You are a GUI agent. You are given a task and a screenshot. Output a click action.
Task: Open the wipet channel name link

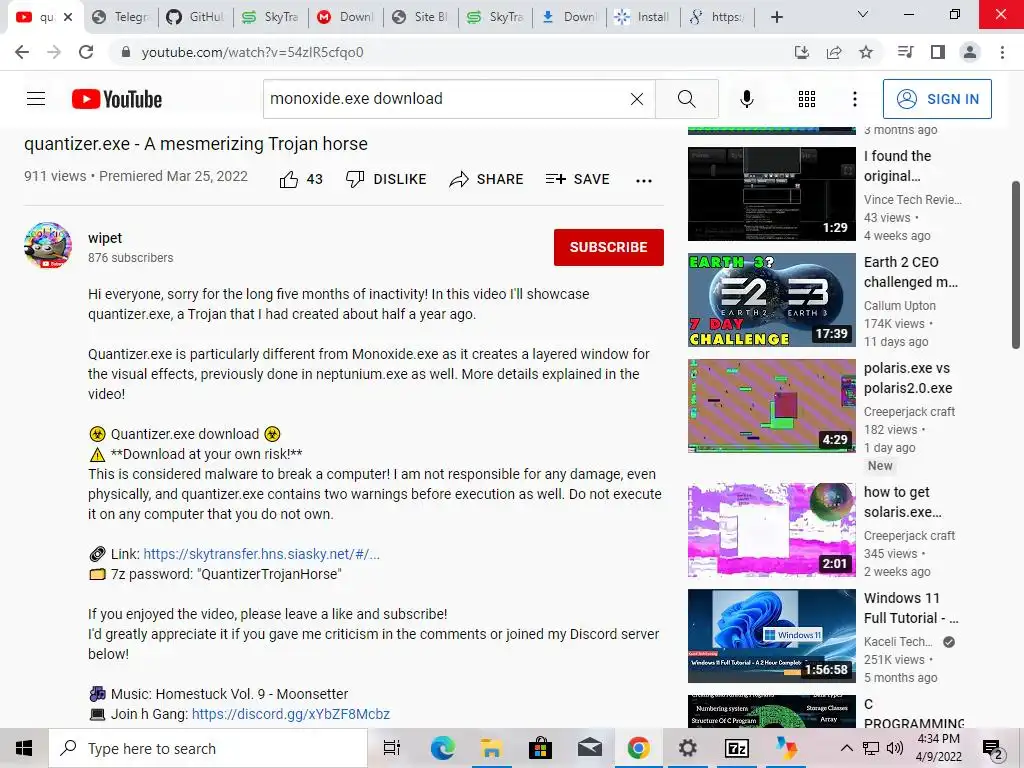pyautogui.click(x=105, y=238)
